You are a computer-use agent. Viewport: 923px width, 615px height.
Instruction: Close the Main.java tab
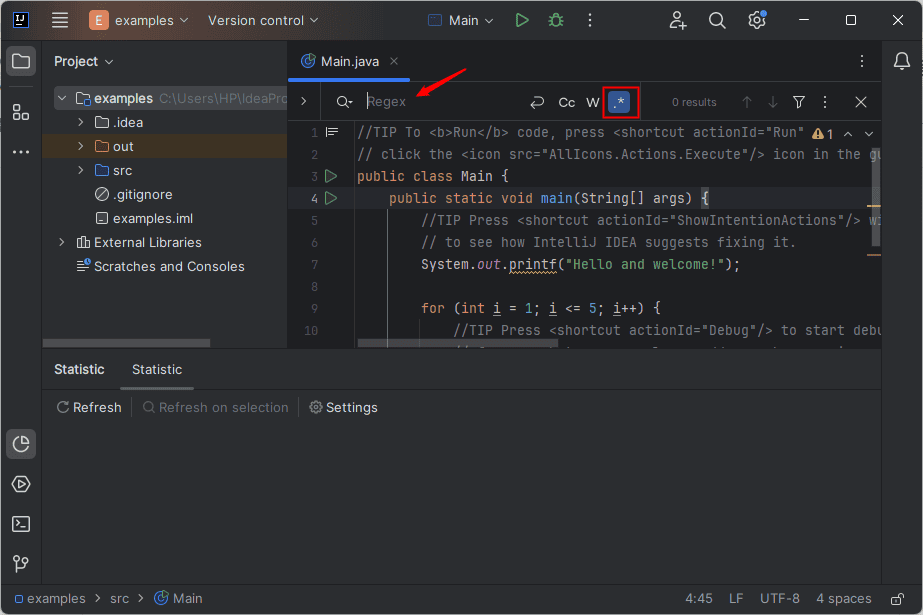click(x=394, y=61)
